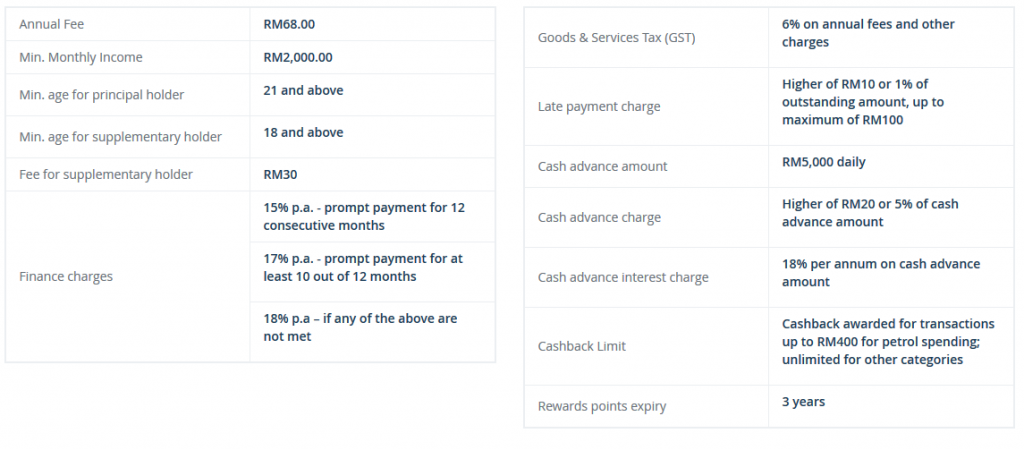1024x450 pixels.
Task: Select the RM2,000.00 income value
Action: [x=298, y=57]
